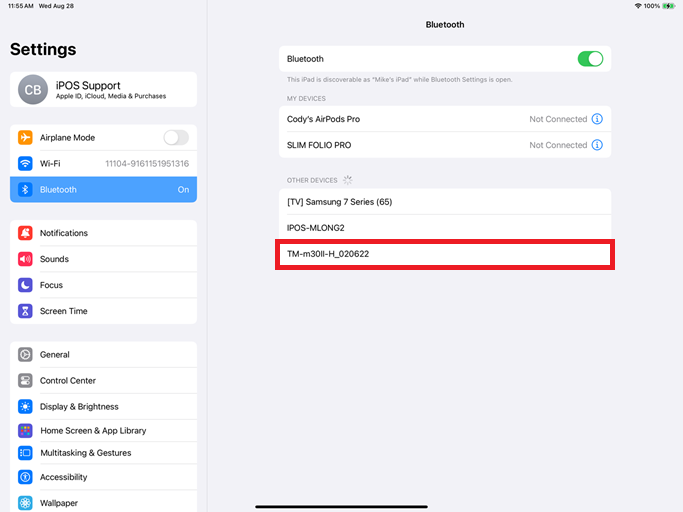Click the Control Center icon

25,380
